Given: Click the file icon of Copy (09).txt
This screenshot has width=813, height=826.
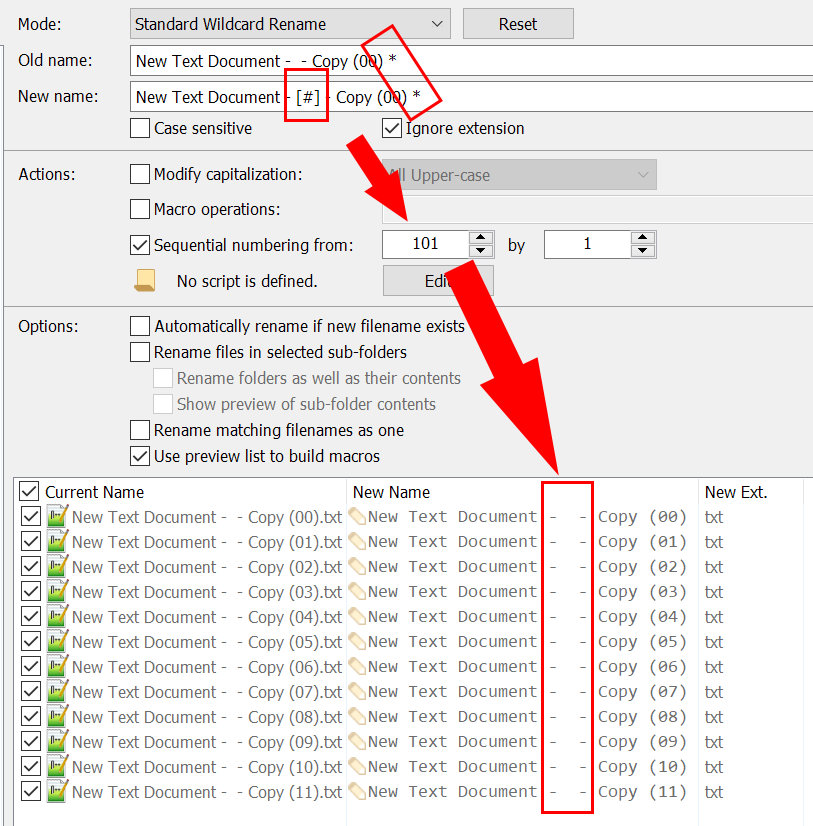Looking at the screenshot, I should coord(57,741).
